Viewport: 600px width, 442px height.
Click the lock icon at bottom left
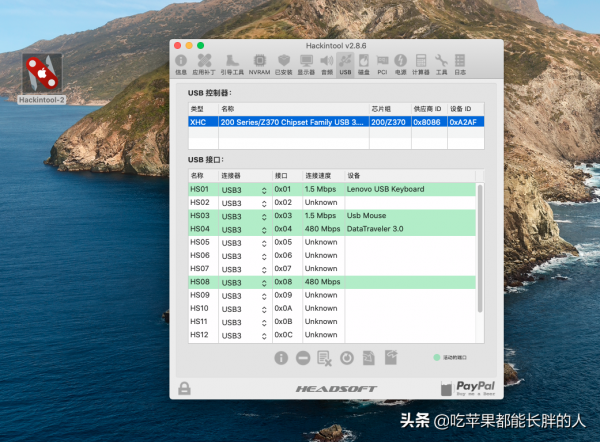coord(184,388)
